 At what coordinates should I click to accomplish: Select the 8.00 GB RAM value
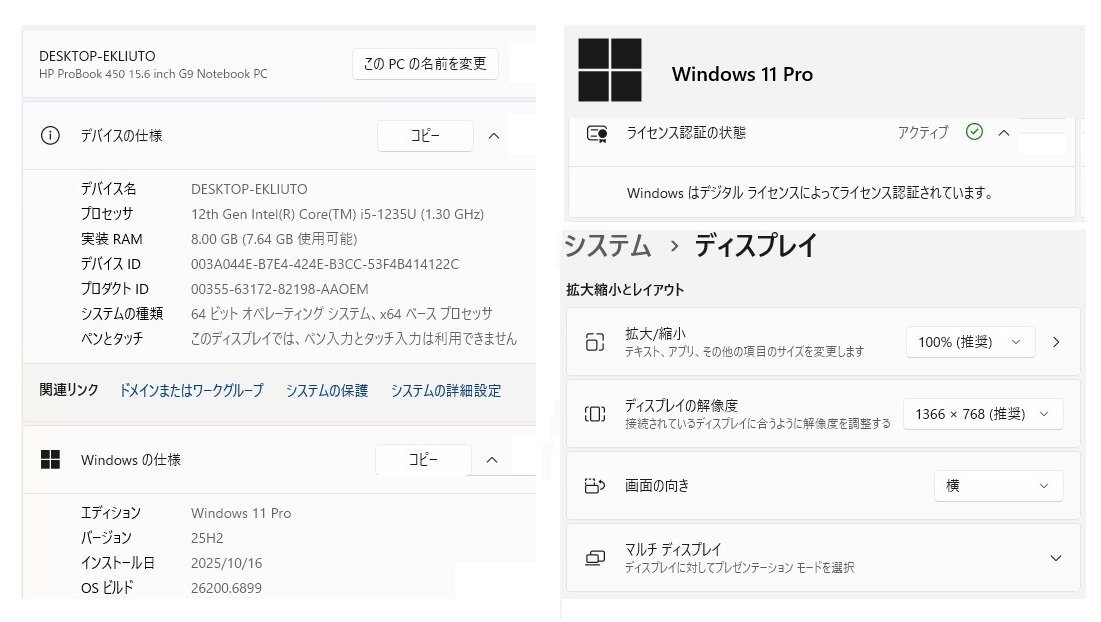(274, 239)
